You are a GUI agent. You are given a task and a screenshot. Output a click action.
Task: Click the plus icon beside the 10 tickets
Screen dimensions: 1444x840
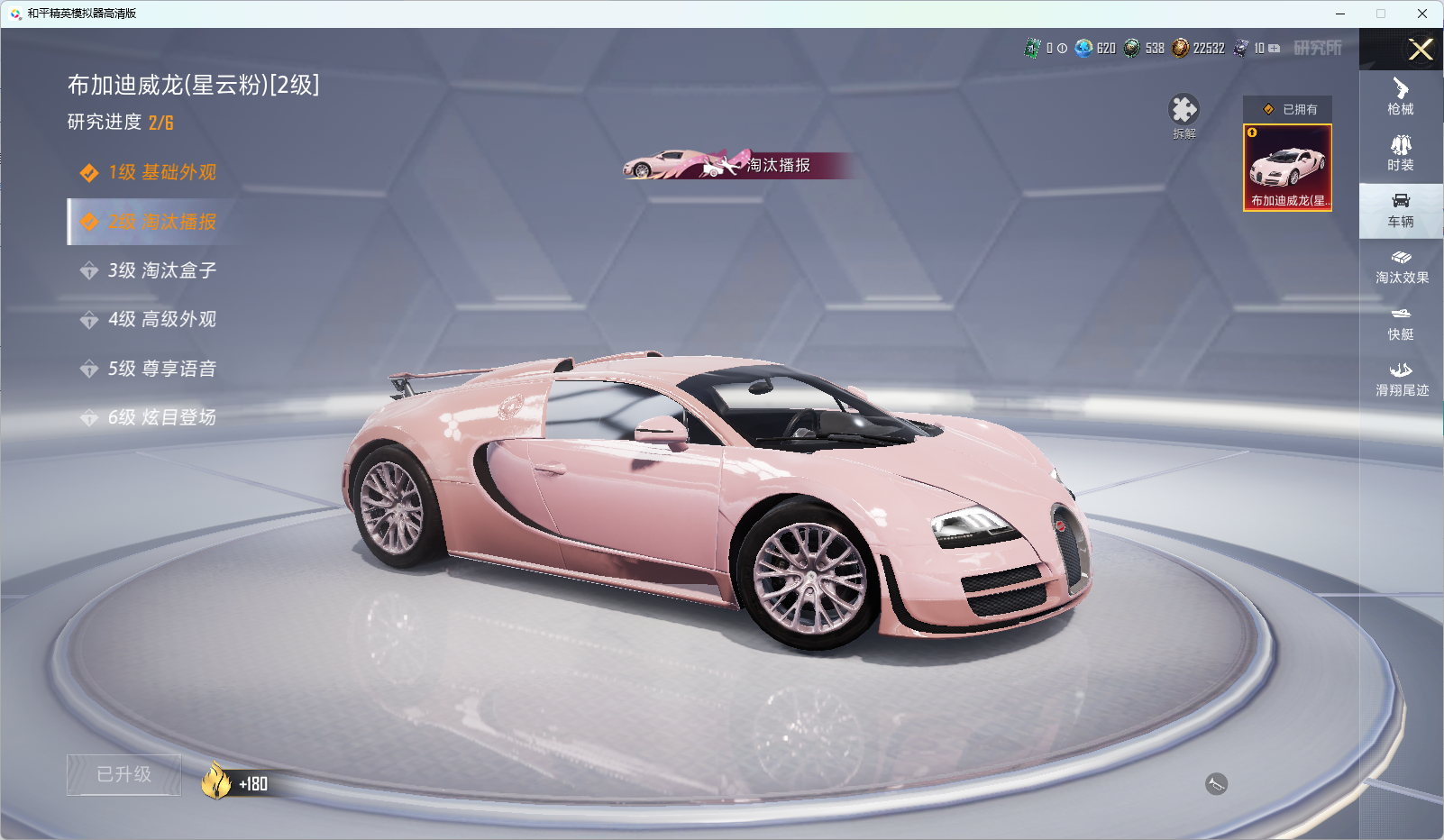tap(1275, 49)
